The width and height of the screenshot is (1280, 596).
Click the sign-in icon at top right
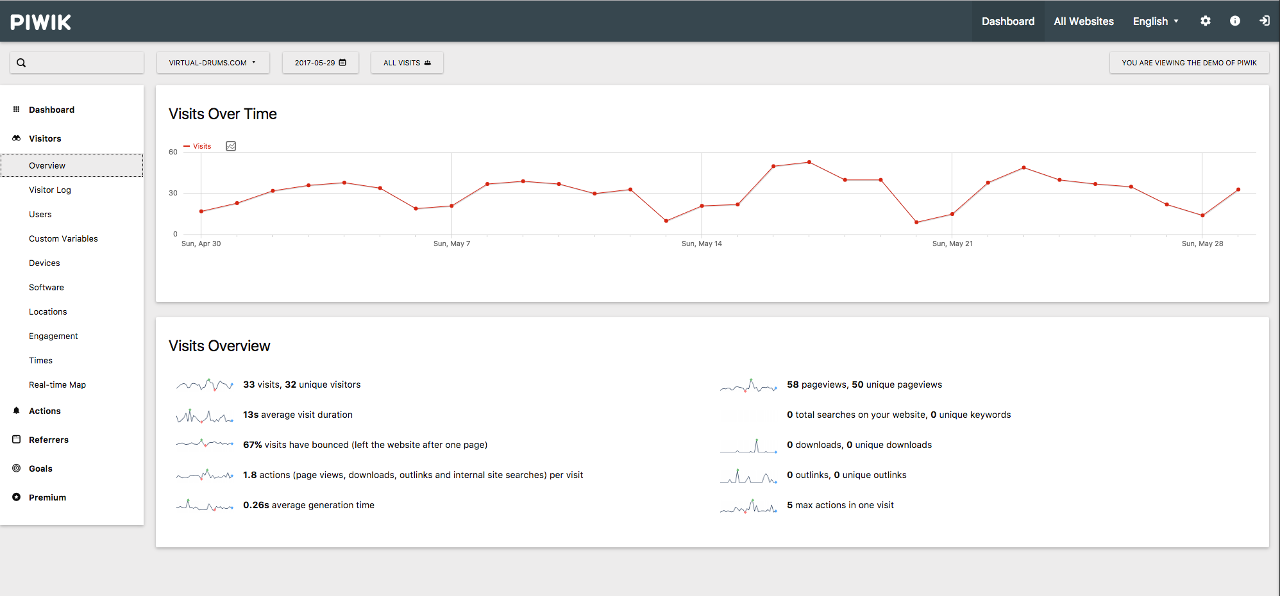pyautogui.click(x=1263, y=20)
